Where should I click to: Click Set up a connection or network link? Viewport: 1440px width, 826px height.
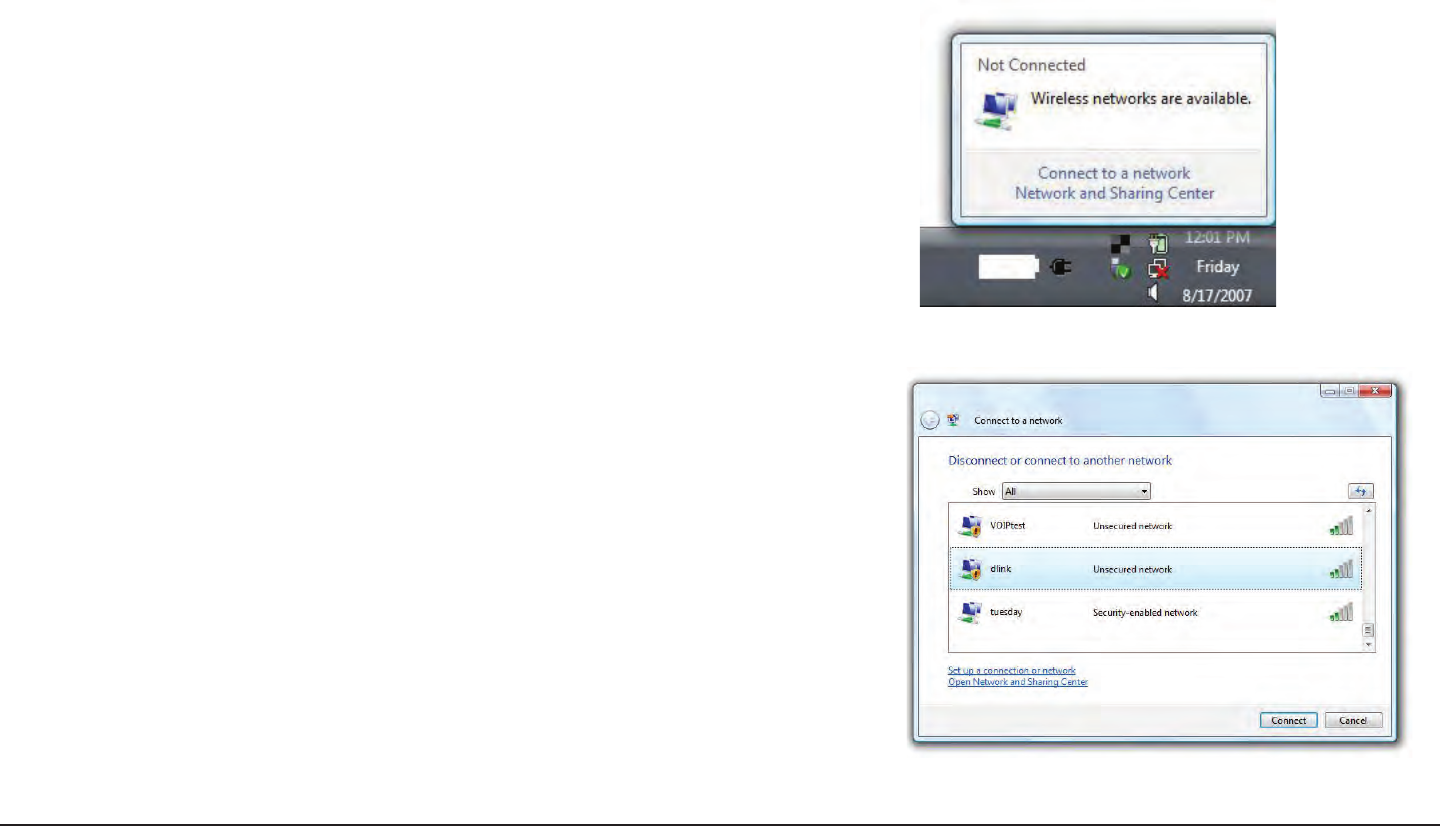coord(1012,671)
